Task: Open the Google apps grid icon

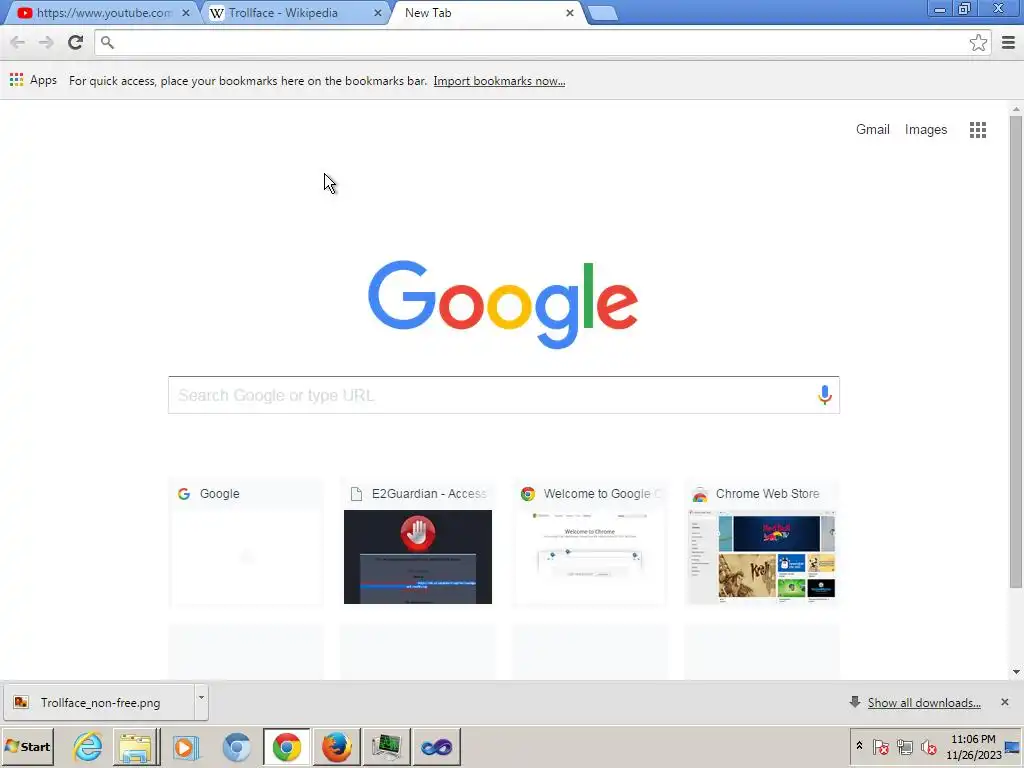Action: pyautogui.click(x=978, y=130)
